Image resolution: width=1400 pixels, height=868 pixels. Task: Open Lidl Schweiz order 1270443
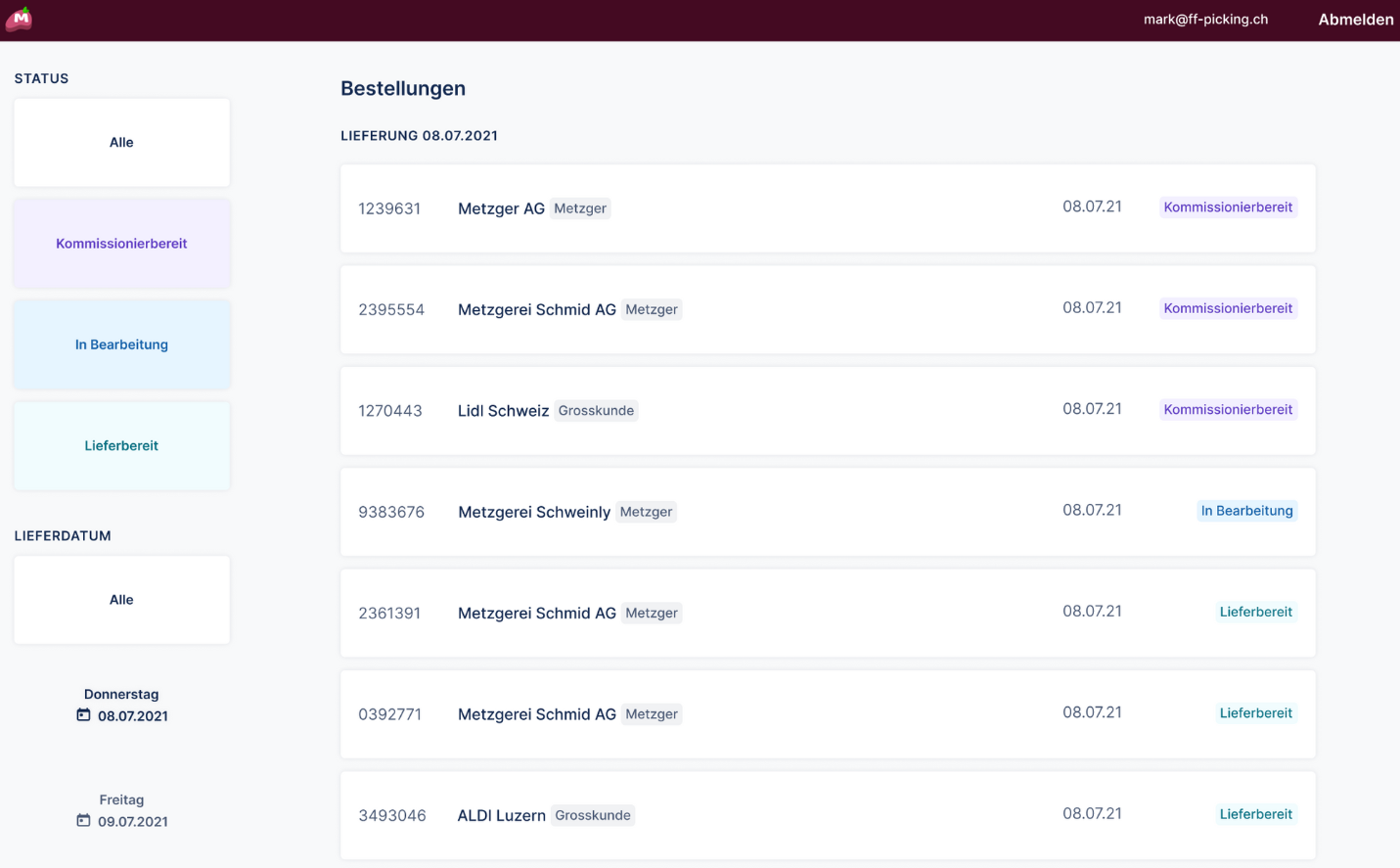pos(827,411)
